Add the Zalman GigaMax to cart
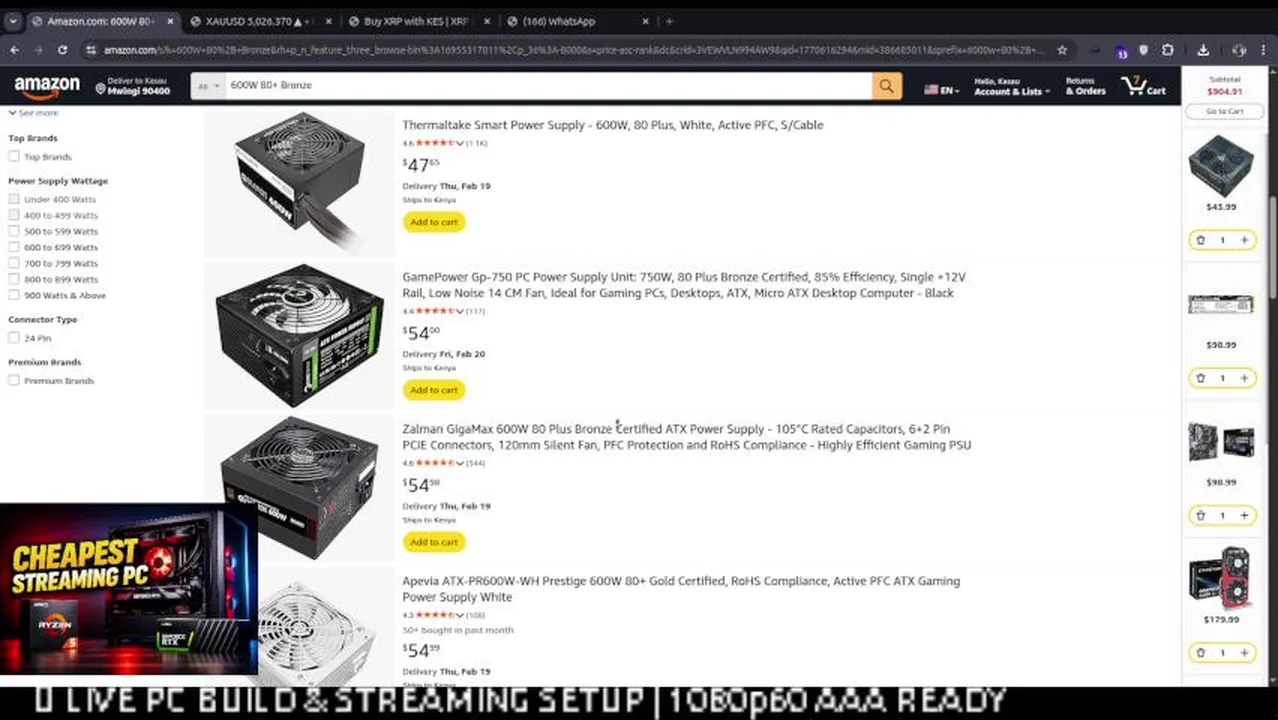Image resolution: width=1278 pixels, height=720 pixels. coord(434,542)
